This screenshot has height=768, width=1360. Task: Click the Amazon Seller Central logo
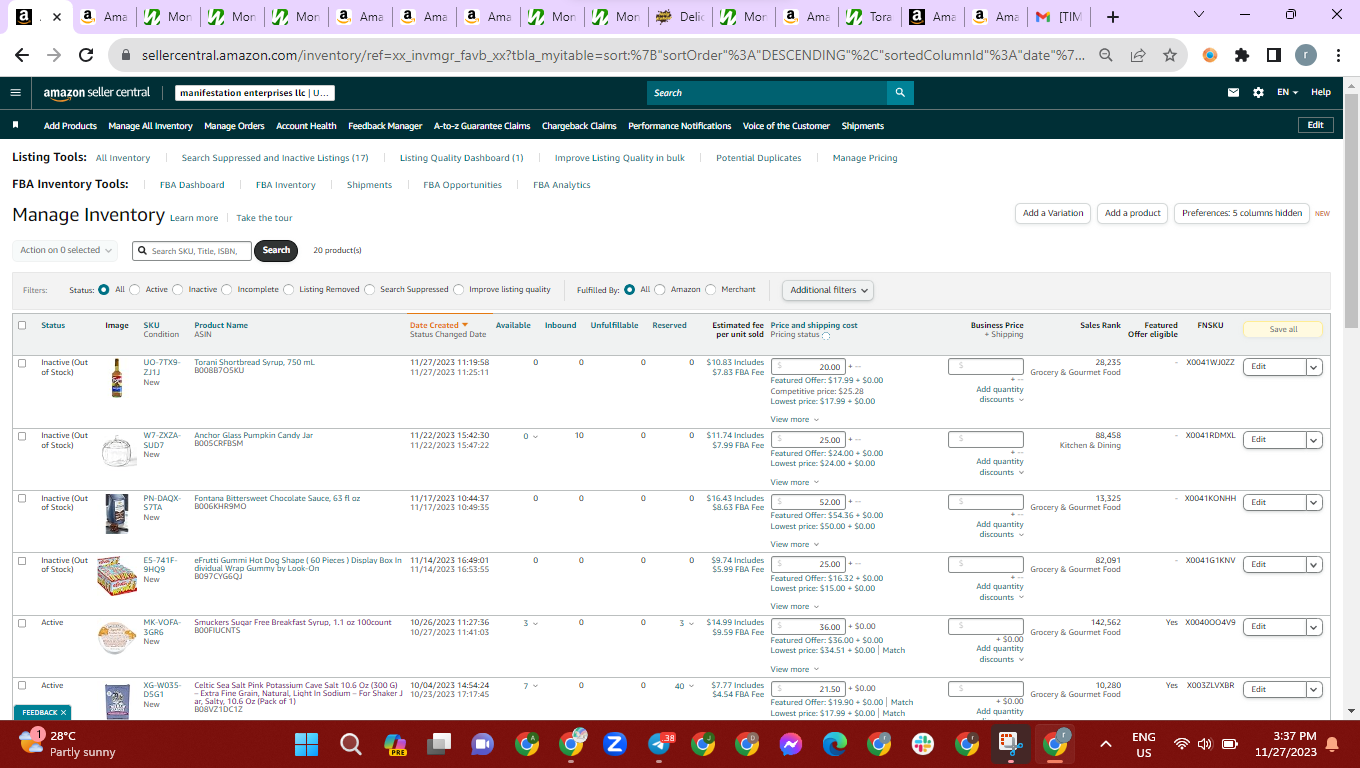96,93
